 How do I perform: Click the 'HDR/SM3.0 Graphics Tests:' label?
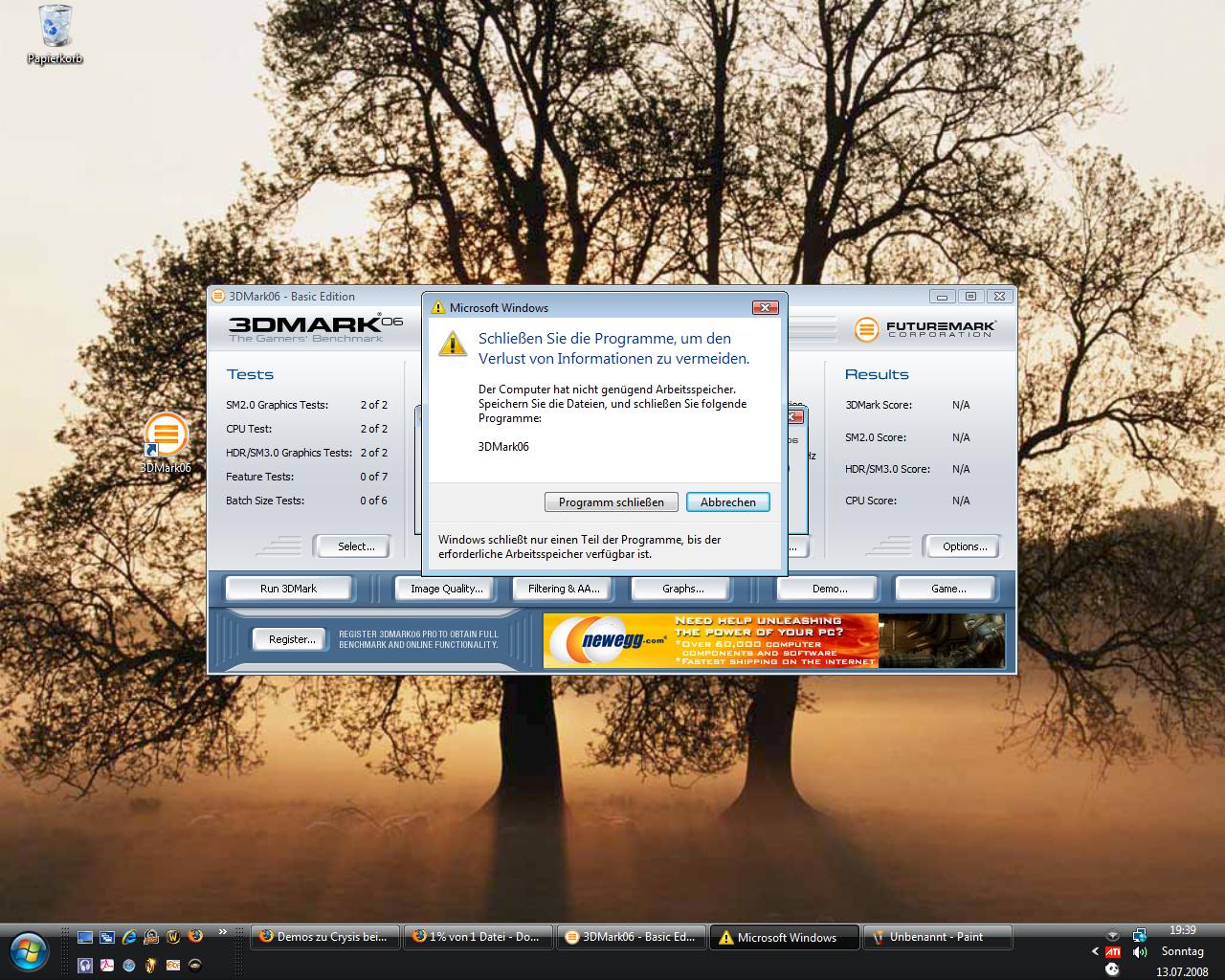(288, 453)
